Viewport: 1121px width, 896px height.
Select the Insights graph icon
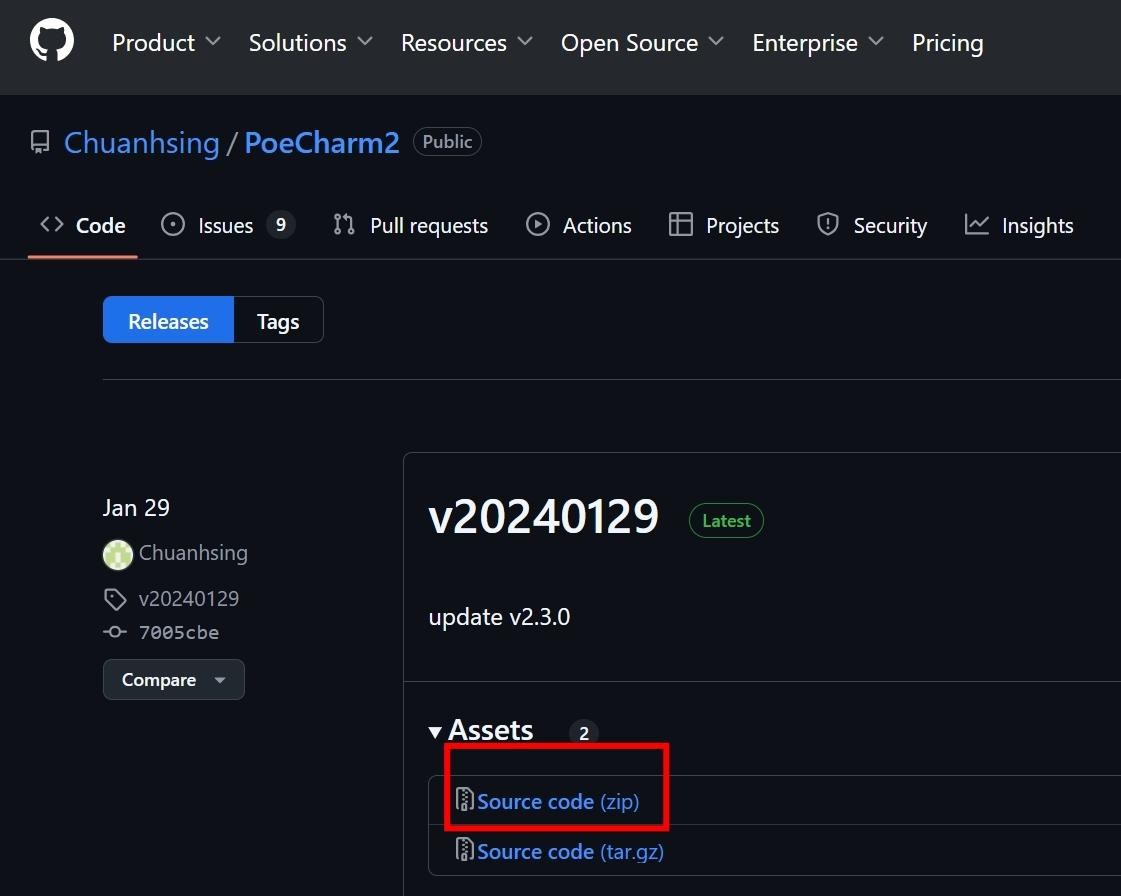point(976,224)
